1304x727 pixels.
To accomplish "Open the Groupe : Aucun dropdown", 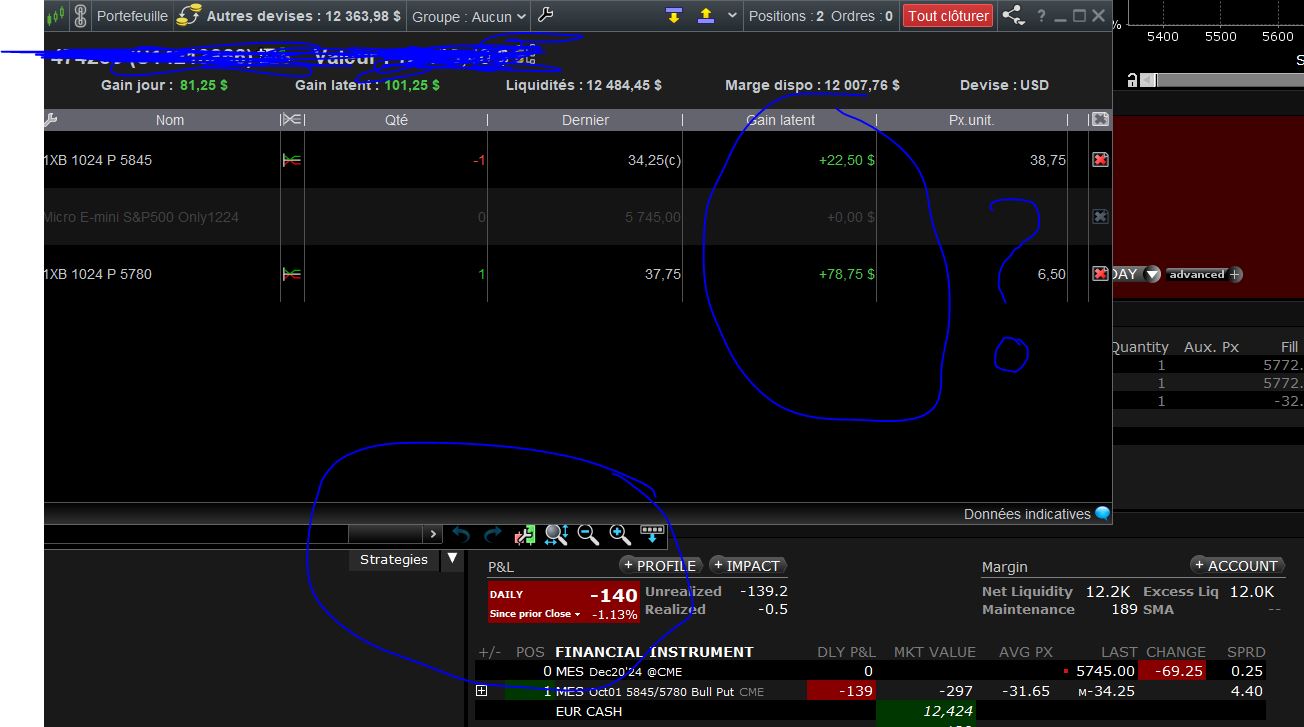I will pos(469,16).
